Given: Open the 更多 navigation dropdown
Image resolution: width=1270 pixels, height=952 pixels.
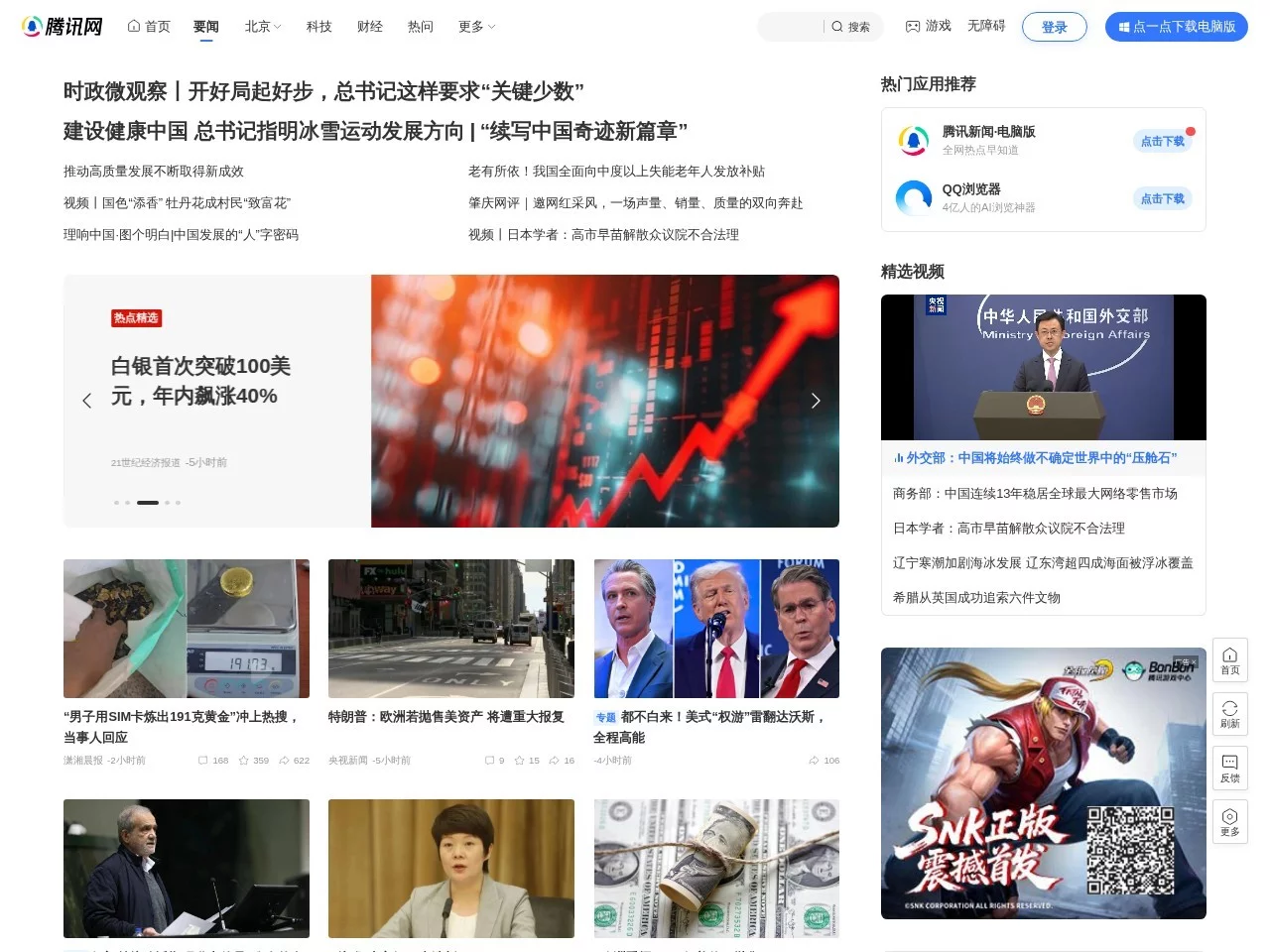Looking at the screenshot, I should (x=475, y=27).
